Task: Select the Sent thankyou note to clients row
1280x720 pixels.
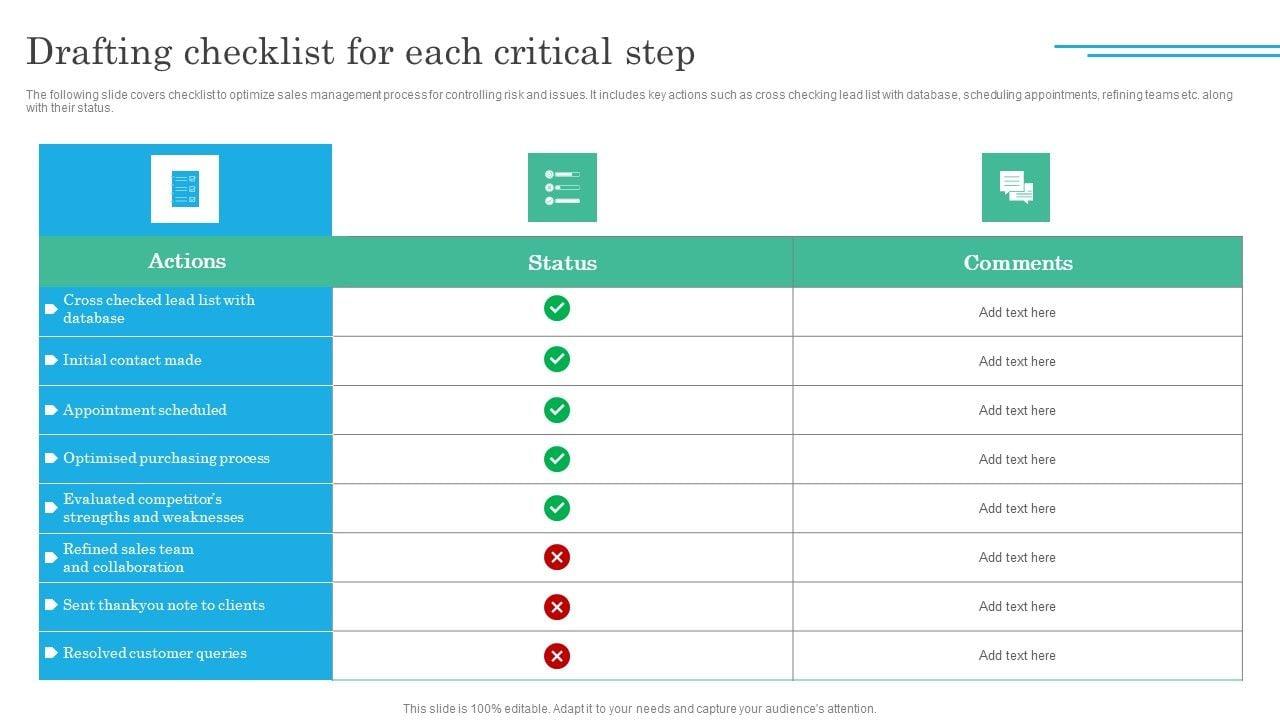Action: 164,606
